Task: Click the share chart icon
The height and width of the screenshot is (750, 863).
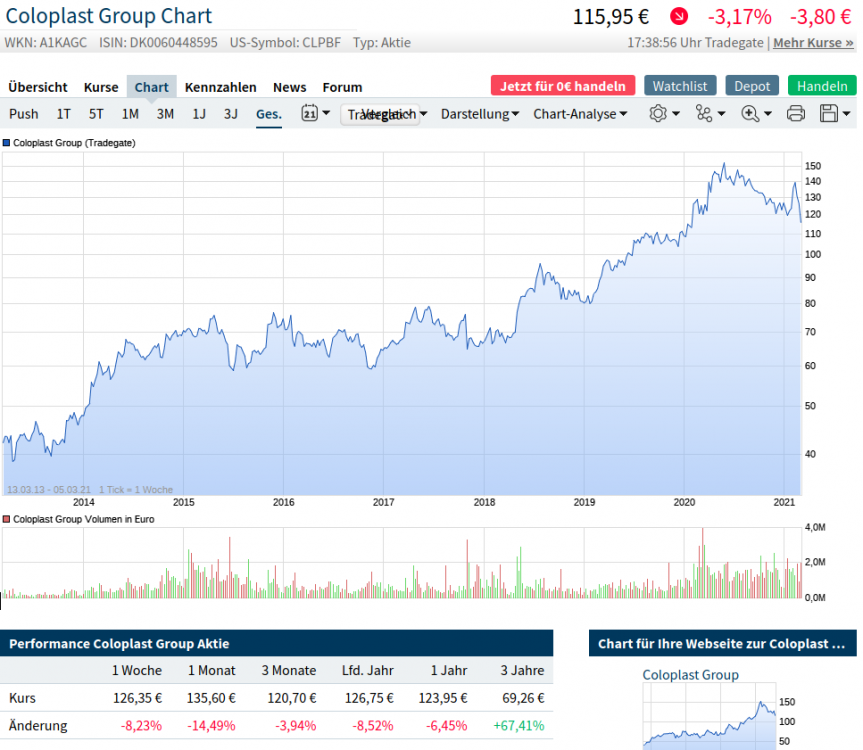Action: [704, 114]
